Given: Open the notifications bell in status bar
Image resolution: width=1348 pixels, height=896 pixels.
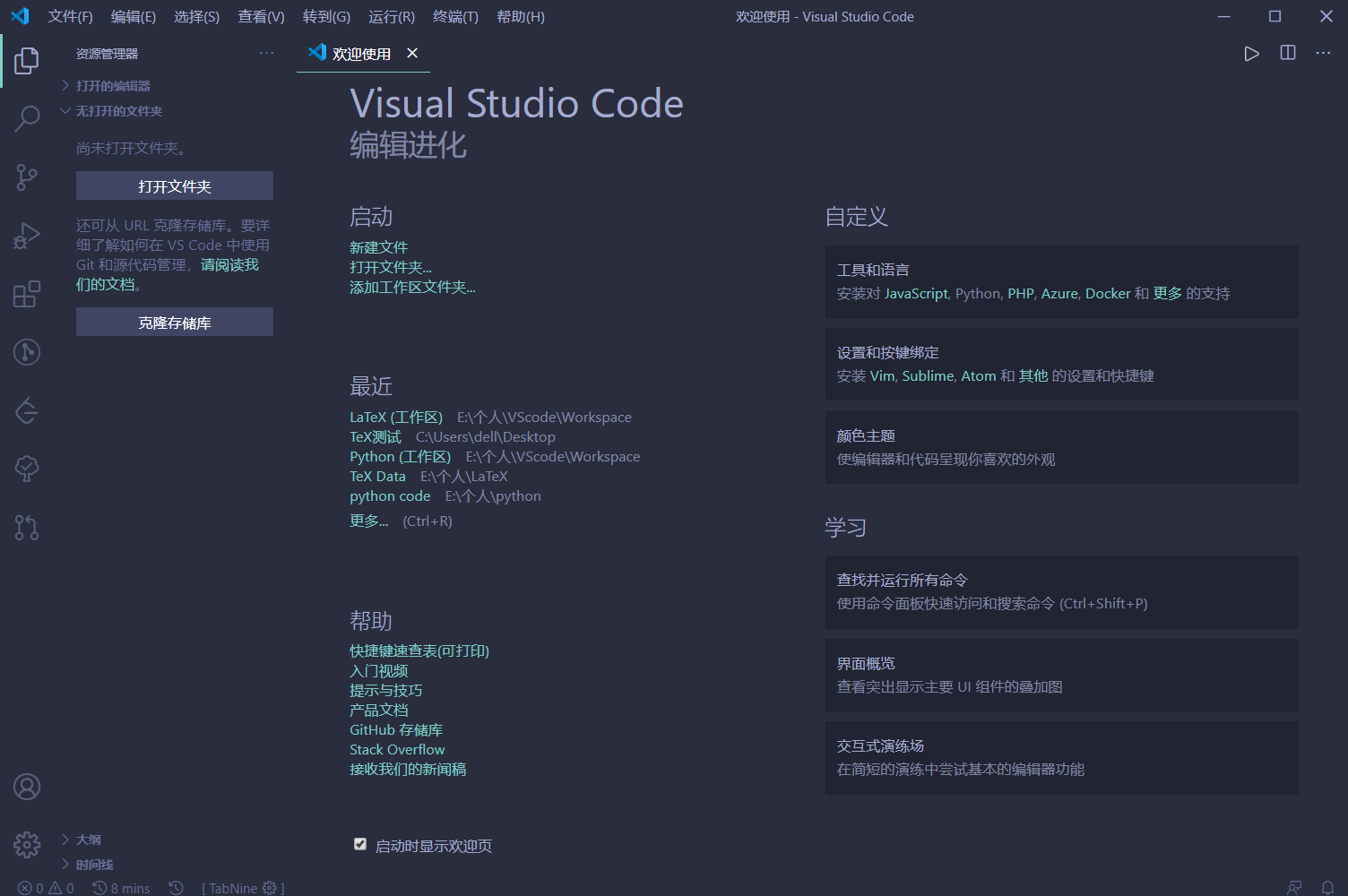Looking at the screenshot, I should point(1328,888).
